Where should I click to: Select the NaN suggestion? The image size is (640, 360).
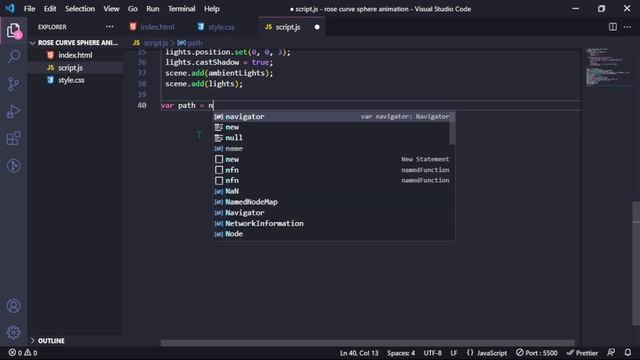pos(333,191)
